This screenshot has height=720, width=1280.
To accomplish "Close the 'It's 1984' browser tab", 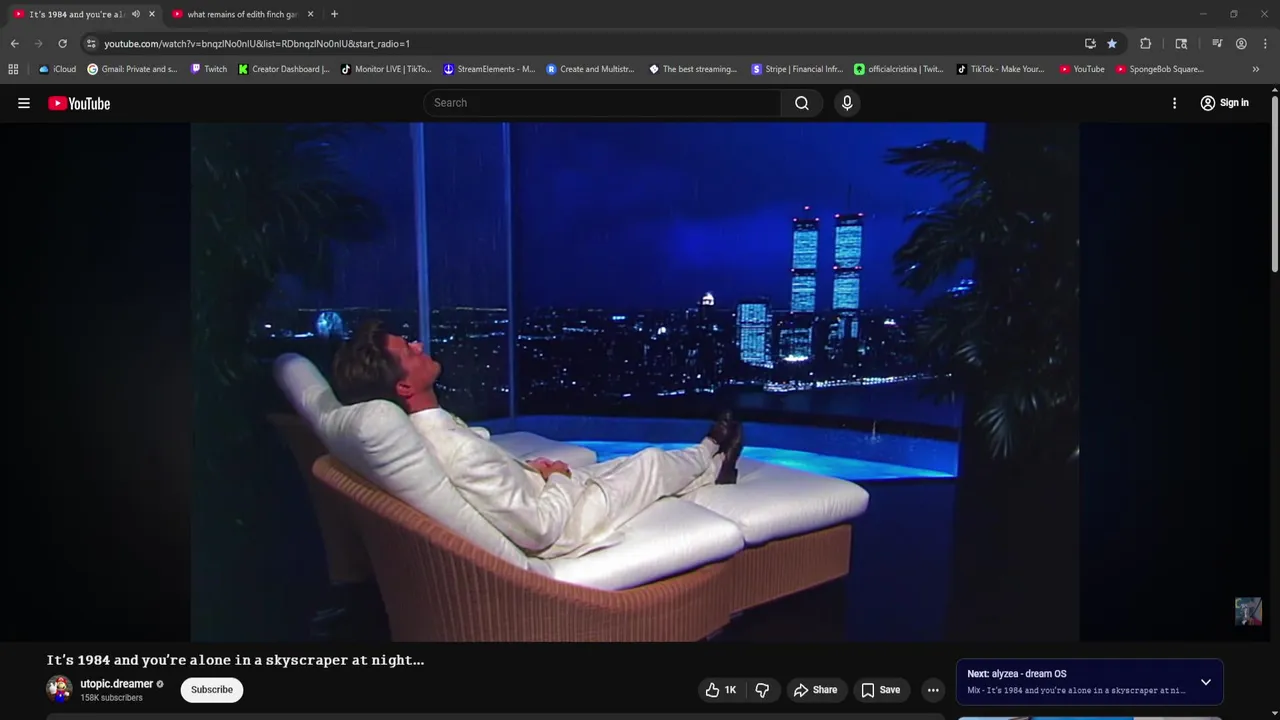I will pos(152,14).
